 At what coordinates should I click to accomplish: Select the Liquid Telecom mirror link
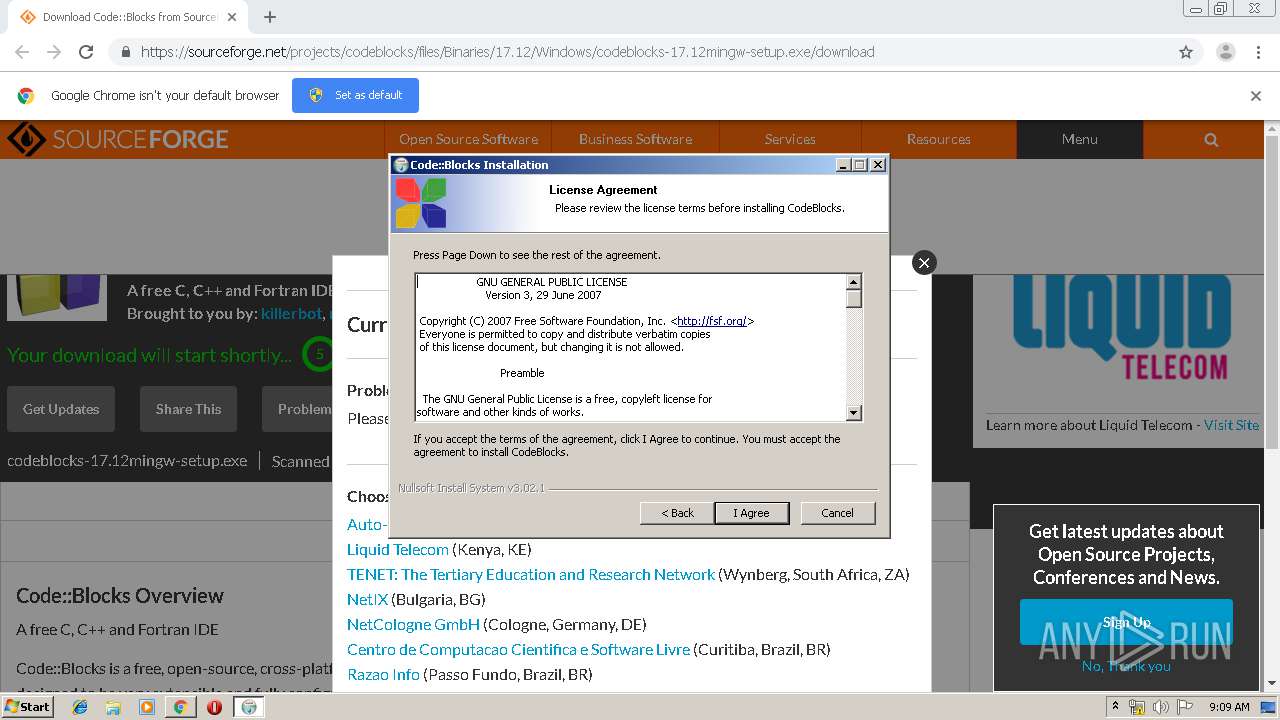point(398,549)
